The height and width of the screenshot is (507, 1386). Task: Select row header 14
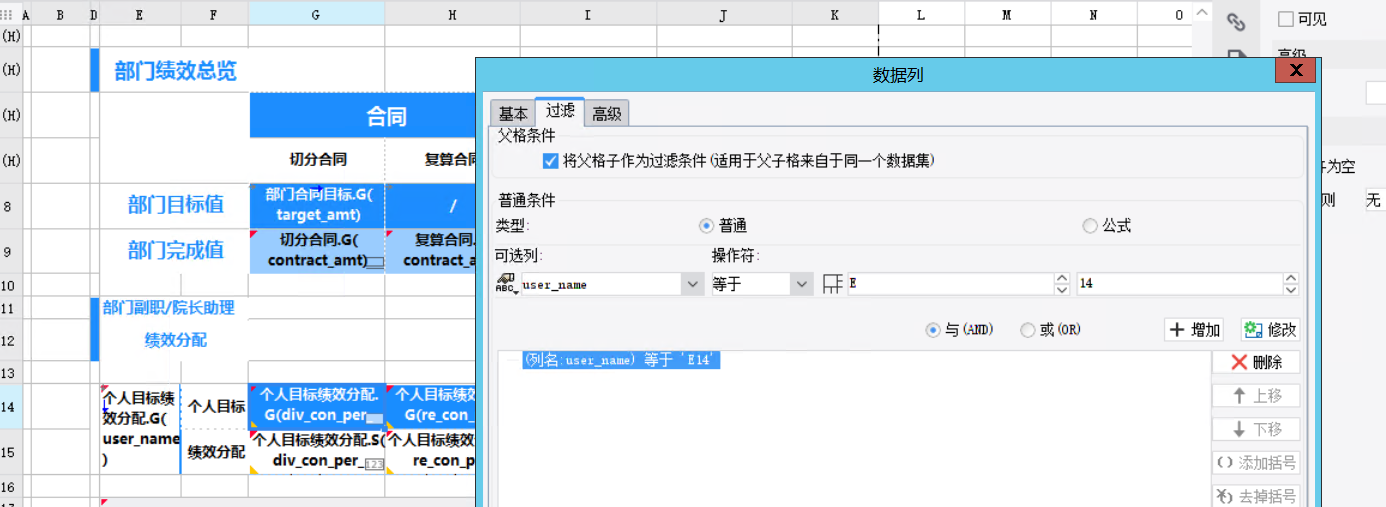tap(11, 406)
